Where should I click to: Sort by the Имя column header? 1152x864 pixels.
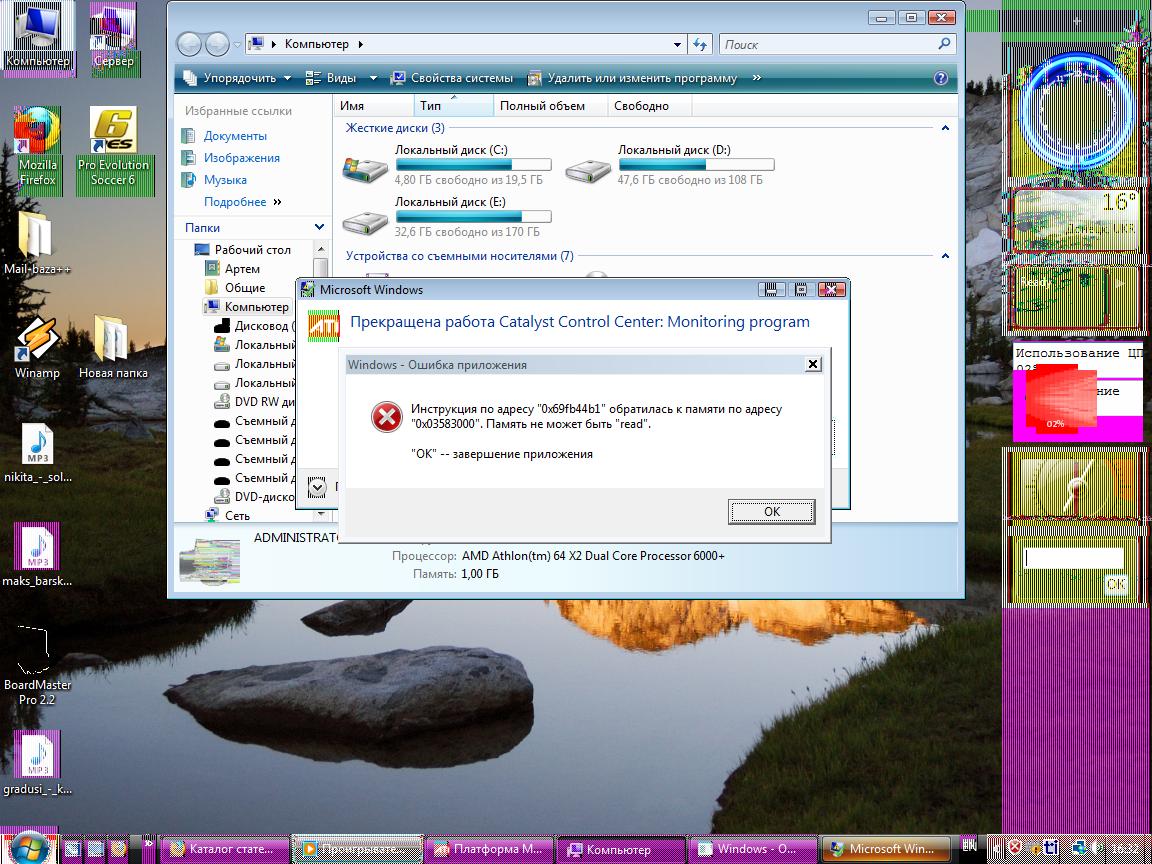[374, 106]
